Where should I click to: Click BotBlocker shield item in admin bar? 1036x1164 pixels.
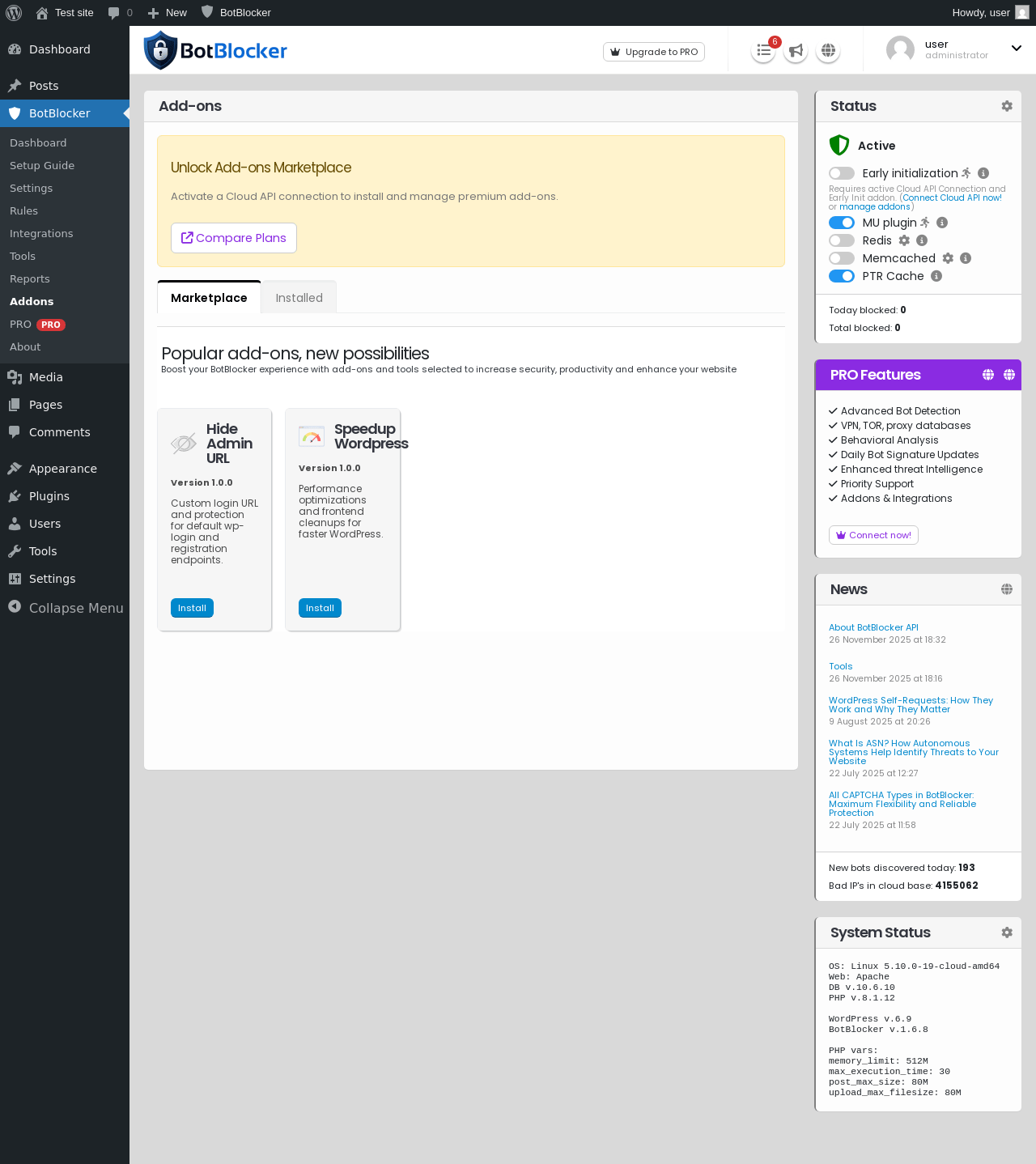pyautogui.click(x=236, y=13)
